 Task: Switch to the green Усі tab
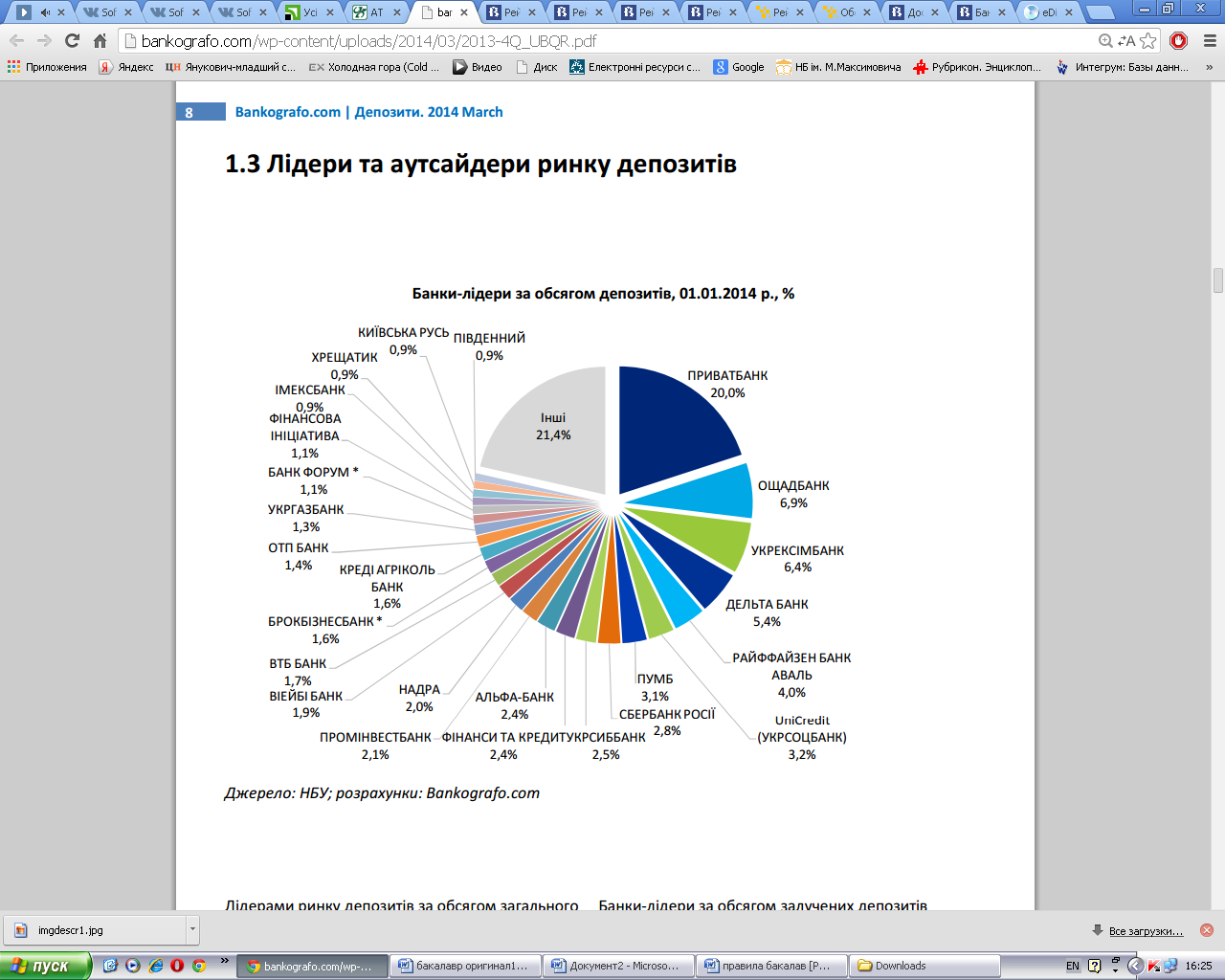(x=311, y=12)
